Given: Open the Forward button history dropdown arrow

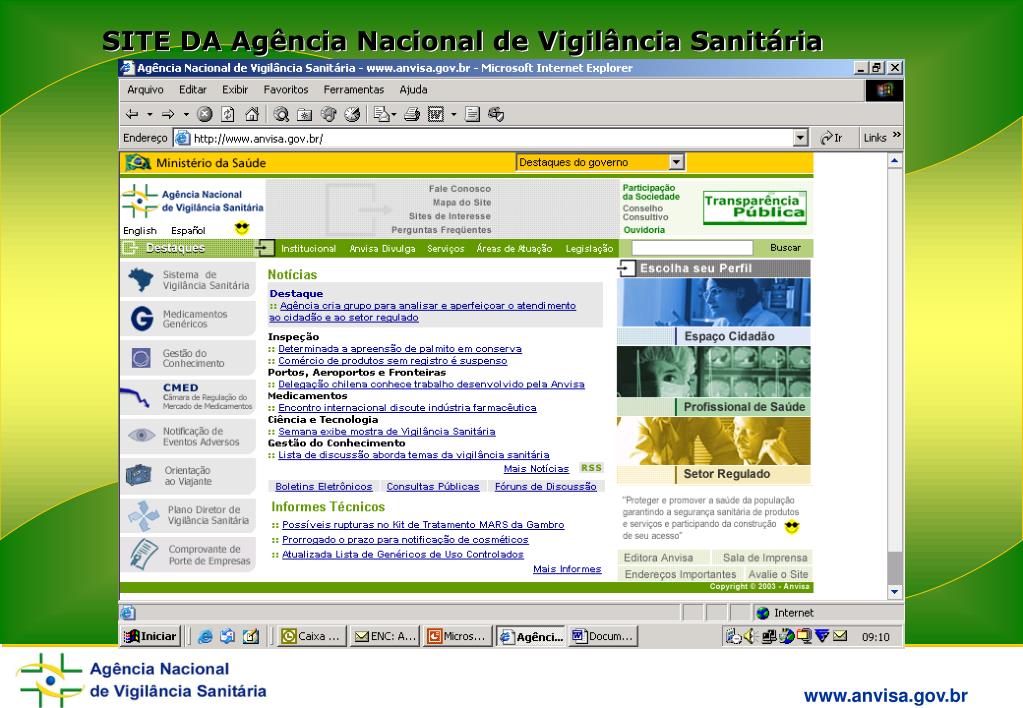Looking at the screenshot, I should point(186,115).
